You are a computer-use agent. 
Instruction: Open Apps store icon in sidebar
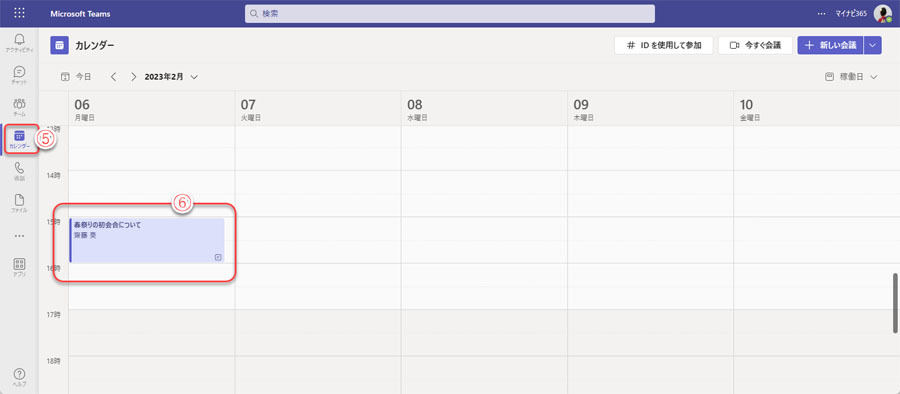(x=20, y=267)
